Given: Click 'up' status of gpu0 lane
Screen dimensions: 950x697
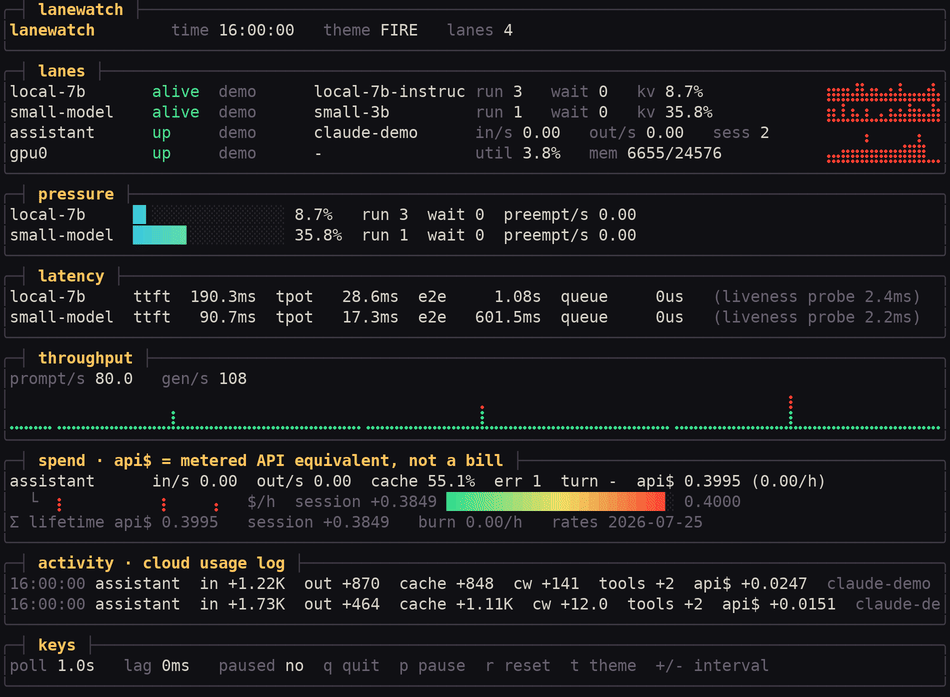Looking at the screenshot, I should click(x=161, y=153).
